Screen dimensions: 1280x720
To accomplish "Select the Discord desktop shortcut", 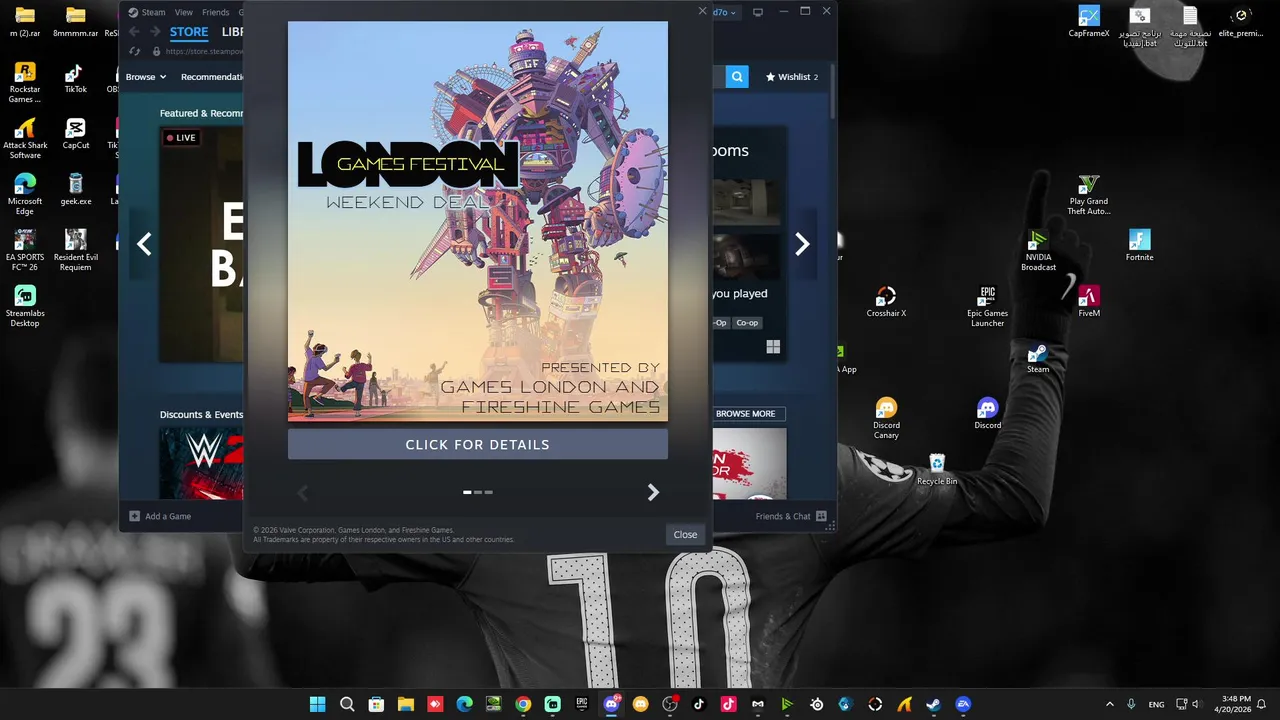I will (x=987, y=414).
